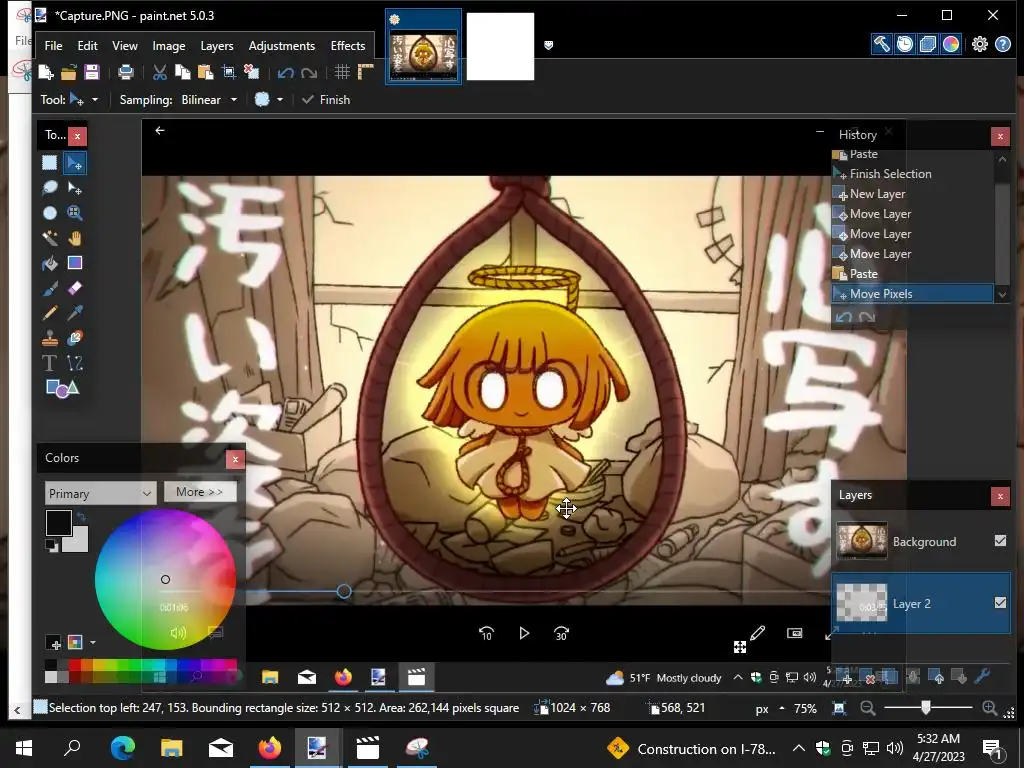Click the Open file folder icon
Viewport: 1024px width, 768px height.
click(x=69, y=72)
